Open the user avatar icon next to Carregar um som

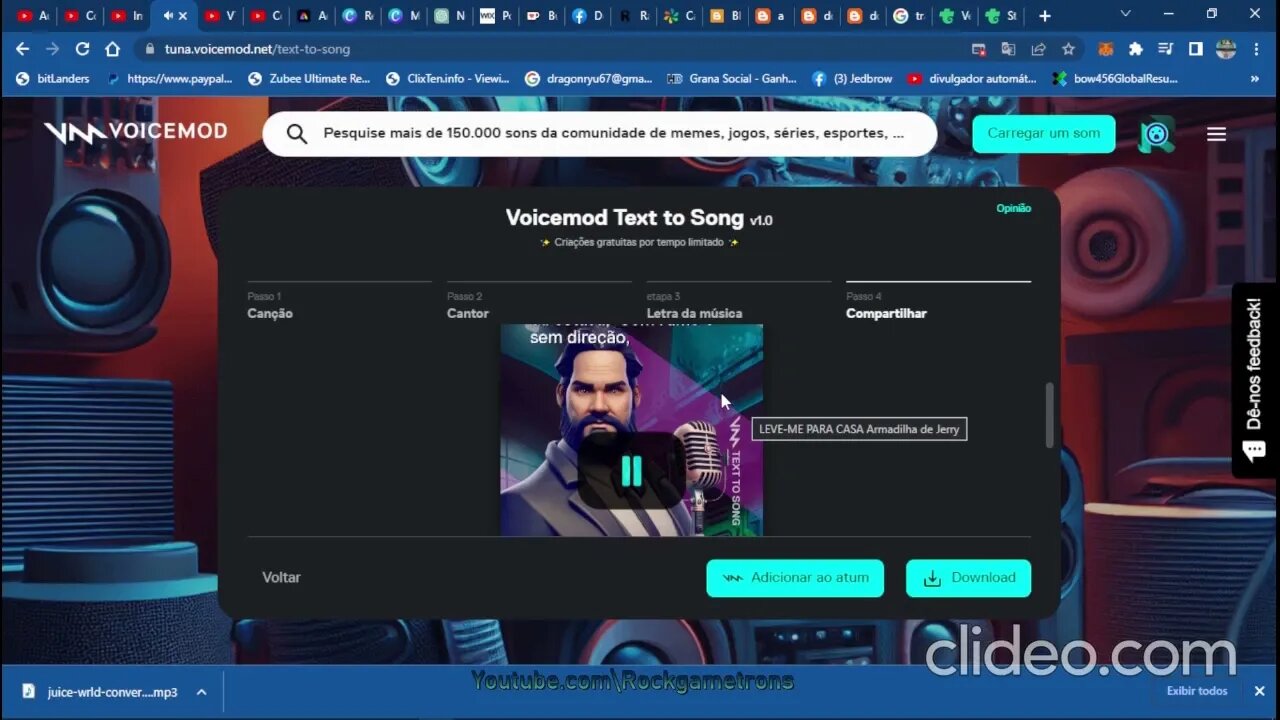(1157, 134)
